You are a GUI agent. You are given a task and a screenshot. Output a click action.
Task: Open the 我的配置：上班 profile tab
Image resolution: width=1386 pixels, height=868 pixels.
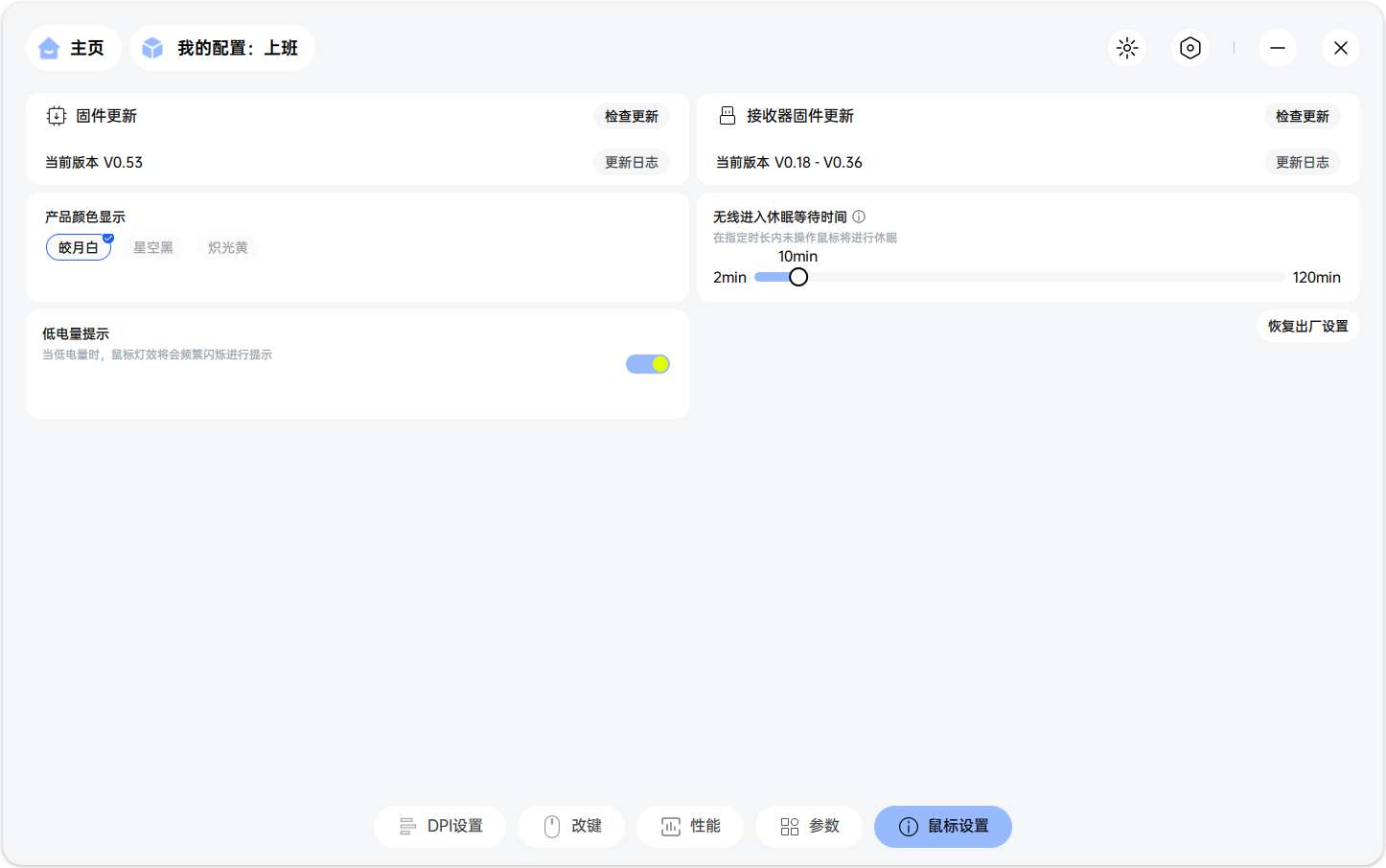click(221, 47)
